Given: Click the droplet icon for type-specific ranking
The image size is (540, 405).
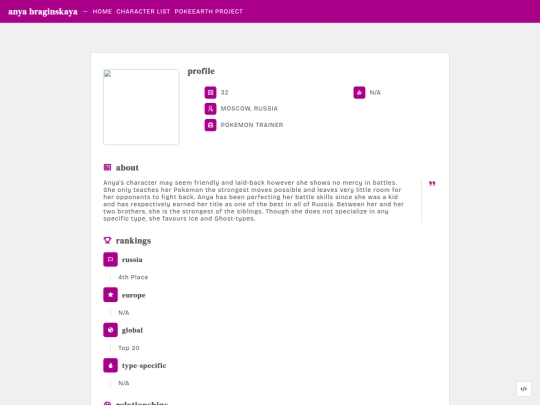Looking at the screenshot, I should [110, 365].
